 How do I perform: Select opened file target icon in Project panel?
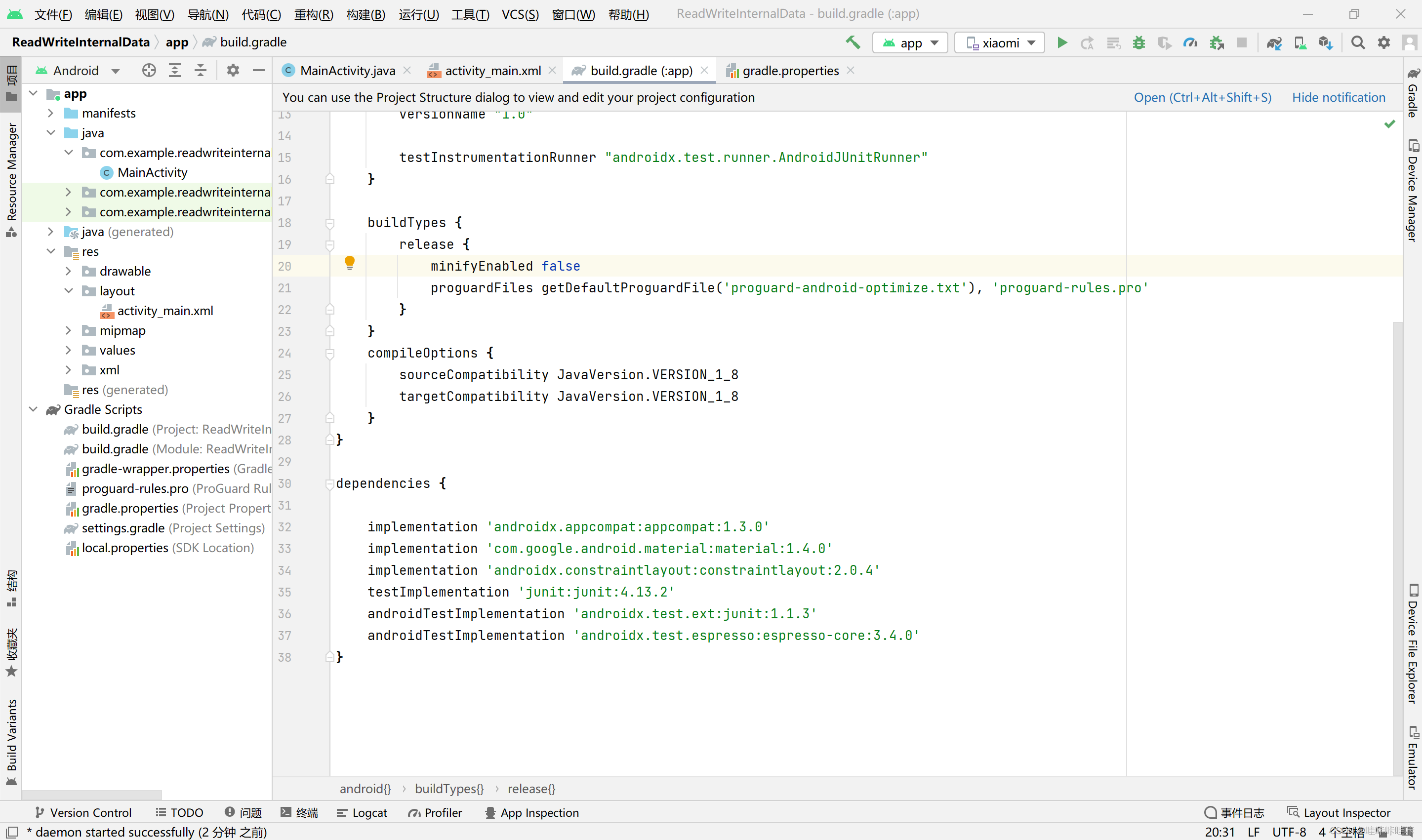click(149, 70)
